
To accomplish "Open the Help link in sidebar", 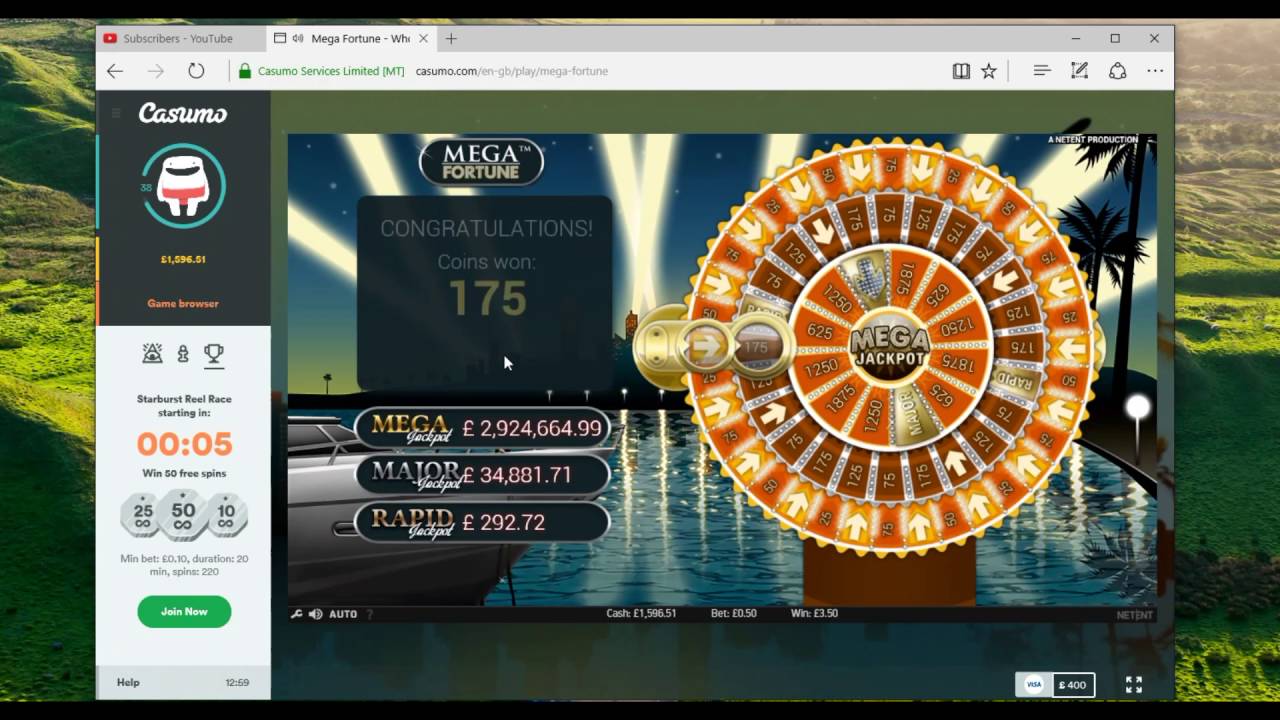I will coord(128,683).
